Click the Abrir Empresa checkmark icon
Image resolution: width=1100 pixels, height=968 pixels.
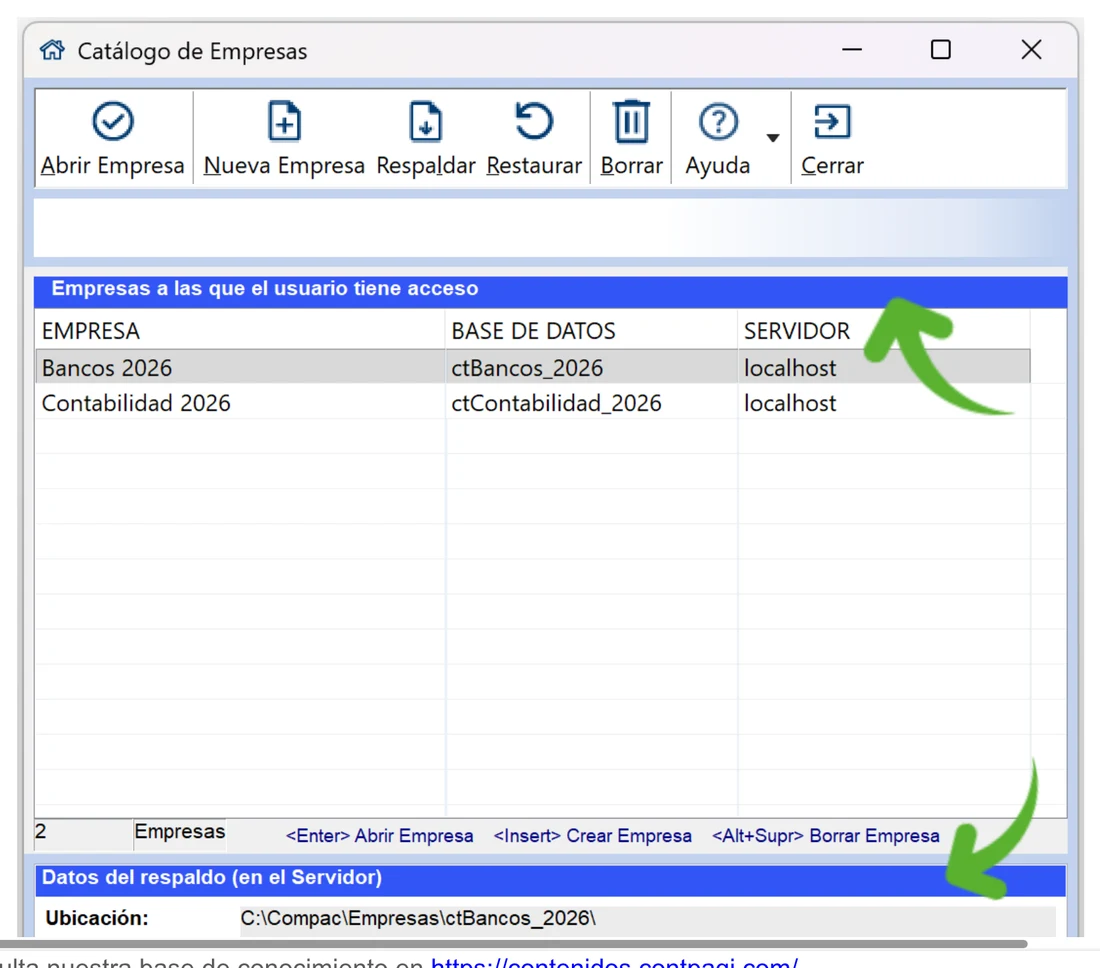point(113,121)
